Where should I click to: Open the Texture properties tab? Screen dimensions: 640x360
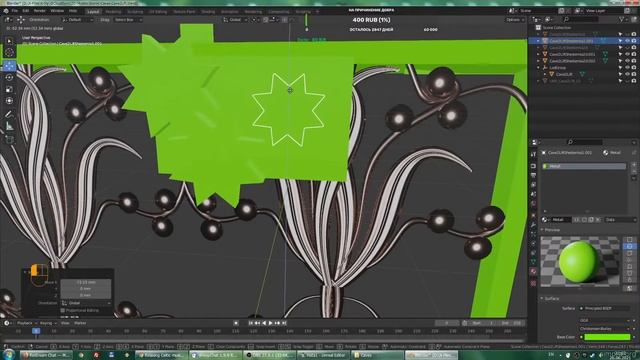pyautogui.click(x=533, y=282)
